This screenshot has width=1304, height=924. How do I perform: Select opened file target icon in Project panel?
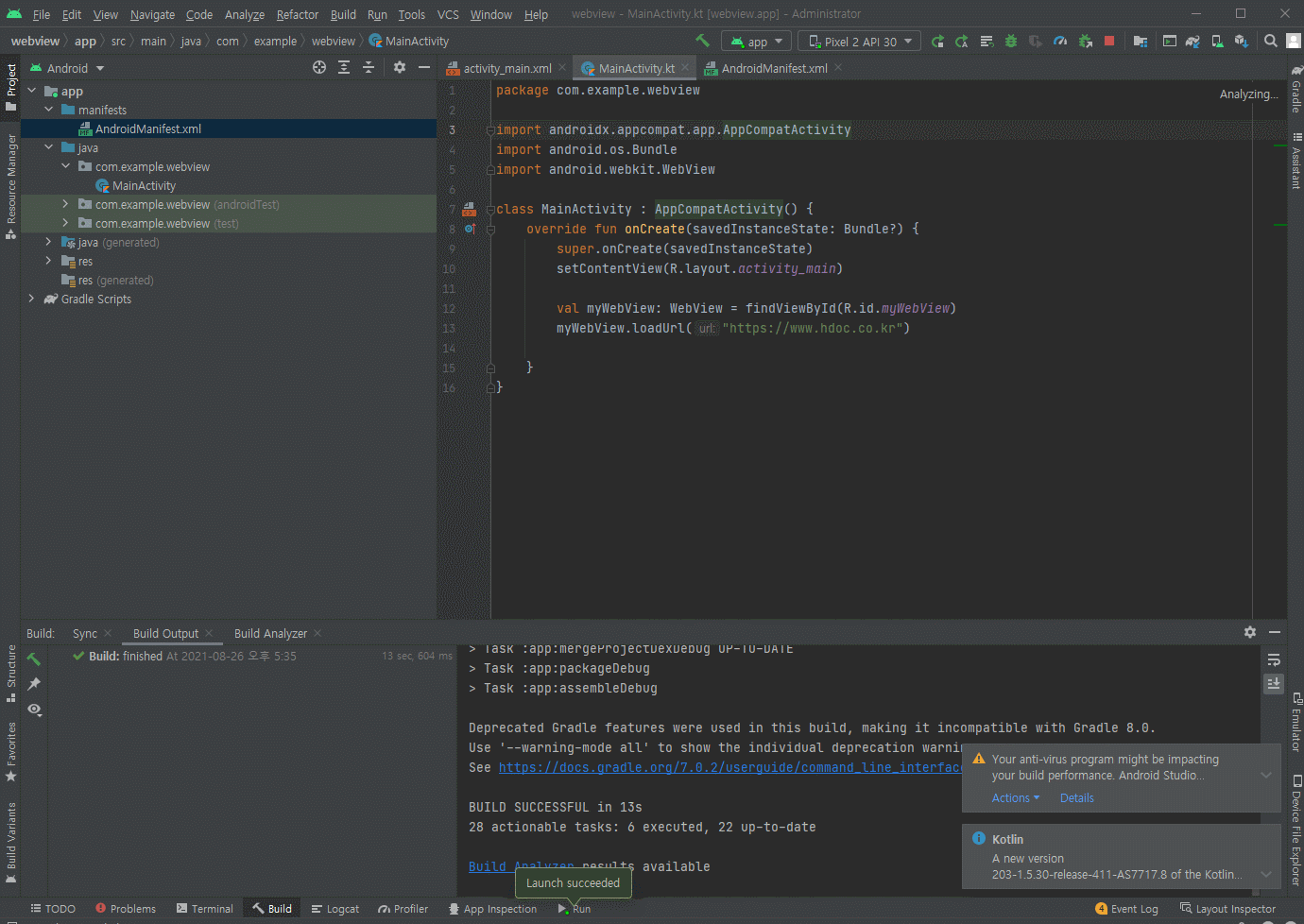319,68
